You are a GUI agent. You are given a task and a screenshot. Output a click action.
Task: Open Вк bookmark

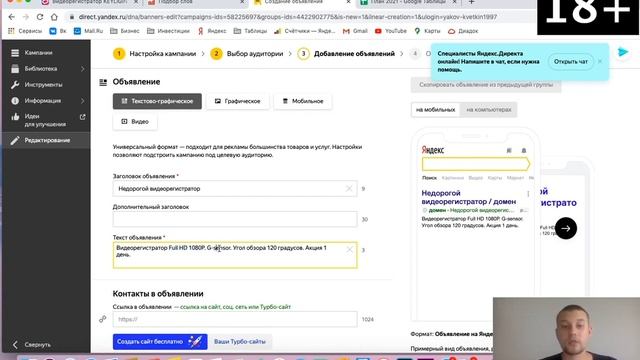[x=58, y=31]
